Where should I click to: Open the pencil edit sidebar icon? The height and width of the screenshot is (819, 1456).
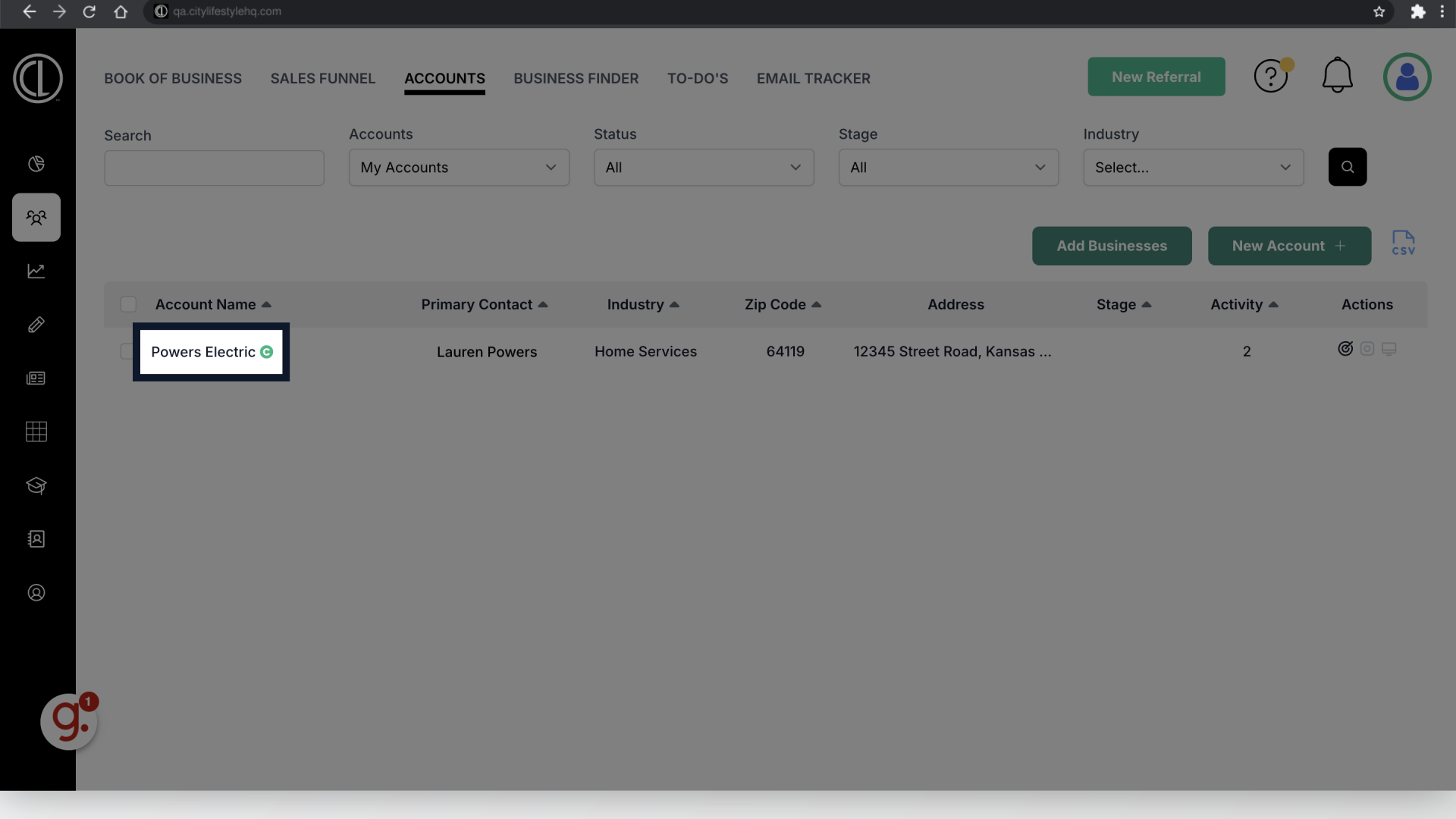(x=36, y=325)
